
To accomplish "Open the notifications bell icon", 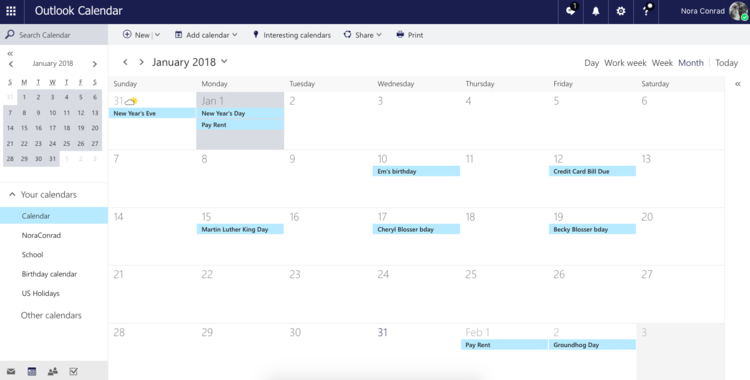I will tap(596, 11).
